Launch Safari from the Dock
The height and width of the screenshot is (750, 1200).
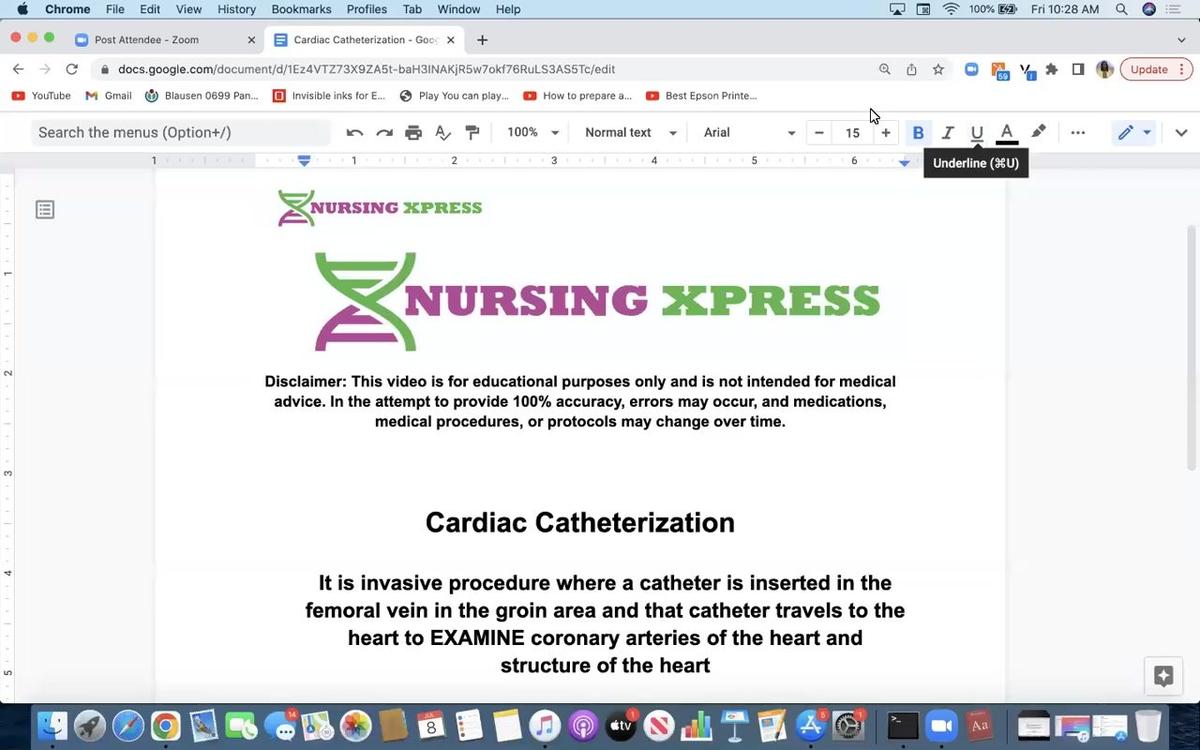(128, 725)
